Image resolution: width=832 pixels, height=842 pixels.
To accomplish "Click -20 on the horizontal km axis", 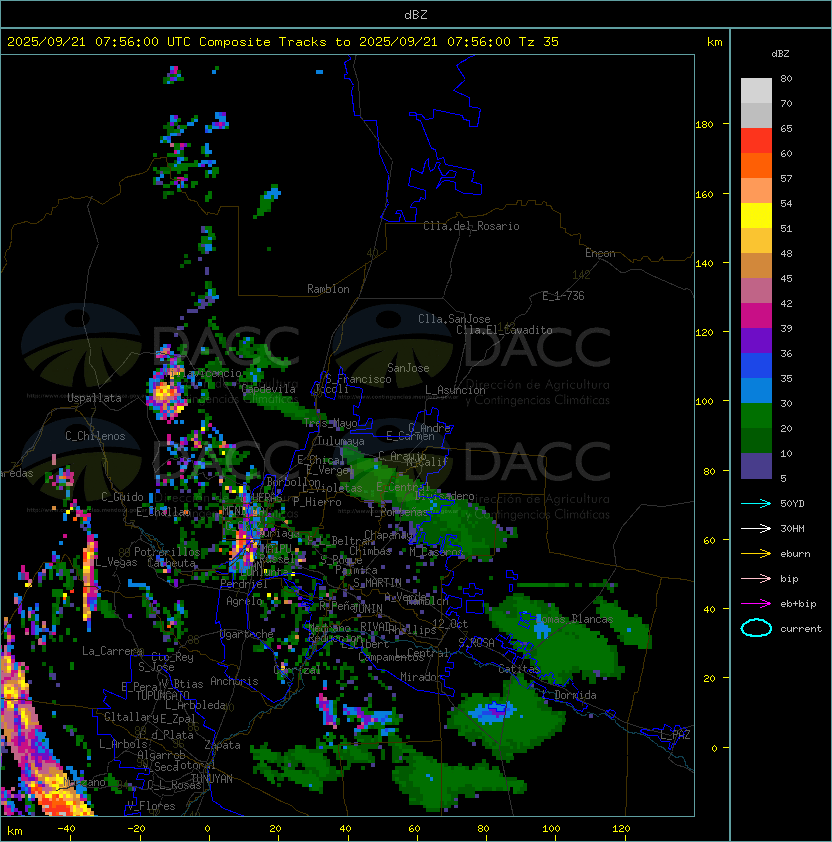I will click(x=136, y=829).
